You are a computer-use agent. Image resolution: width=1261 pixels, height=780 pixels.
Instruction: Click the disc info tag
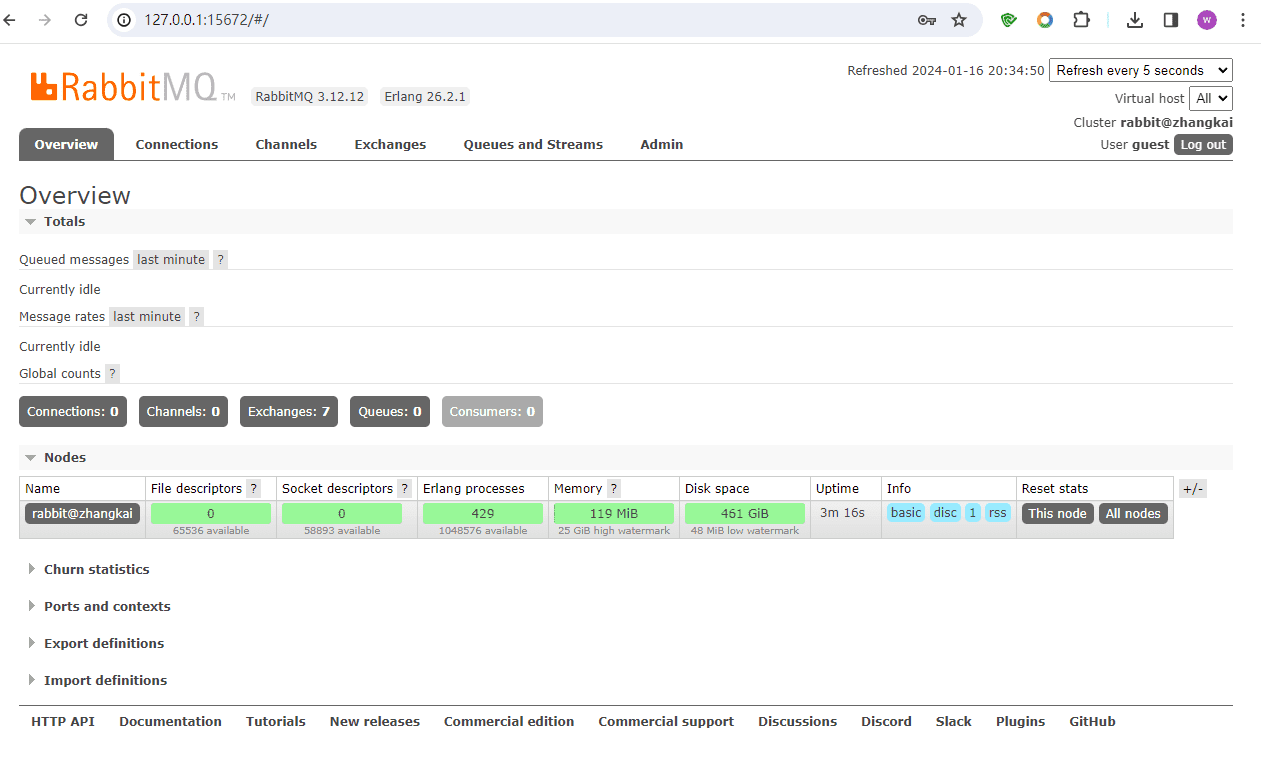click(945, 513)
